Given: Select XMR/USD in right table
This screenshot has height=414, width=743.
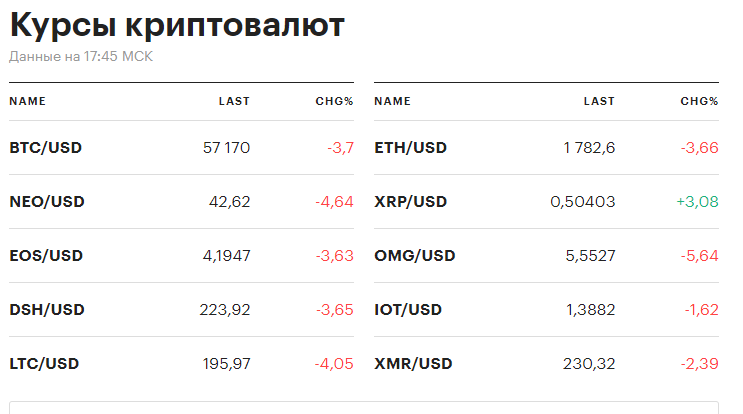Looking at the screenshot, I should point(413,364).
